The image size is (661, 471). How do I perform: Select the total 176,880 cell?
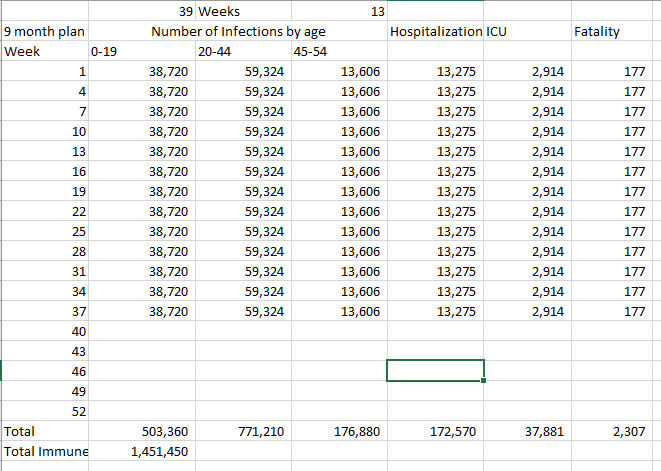coord(354,432)
